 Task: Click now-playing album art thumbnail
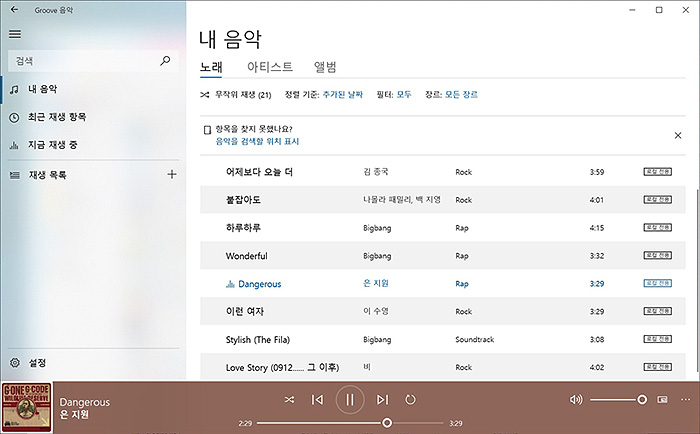(x=26, y=408)
